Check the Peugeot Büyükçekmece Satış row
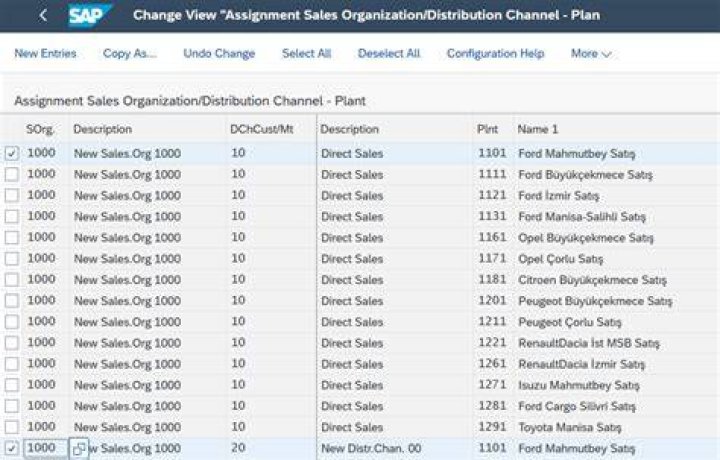Screen dimensions: 720x460 [x=11, y=301]
